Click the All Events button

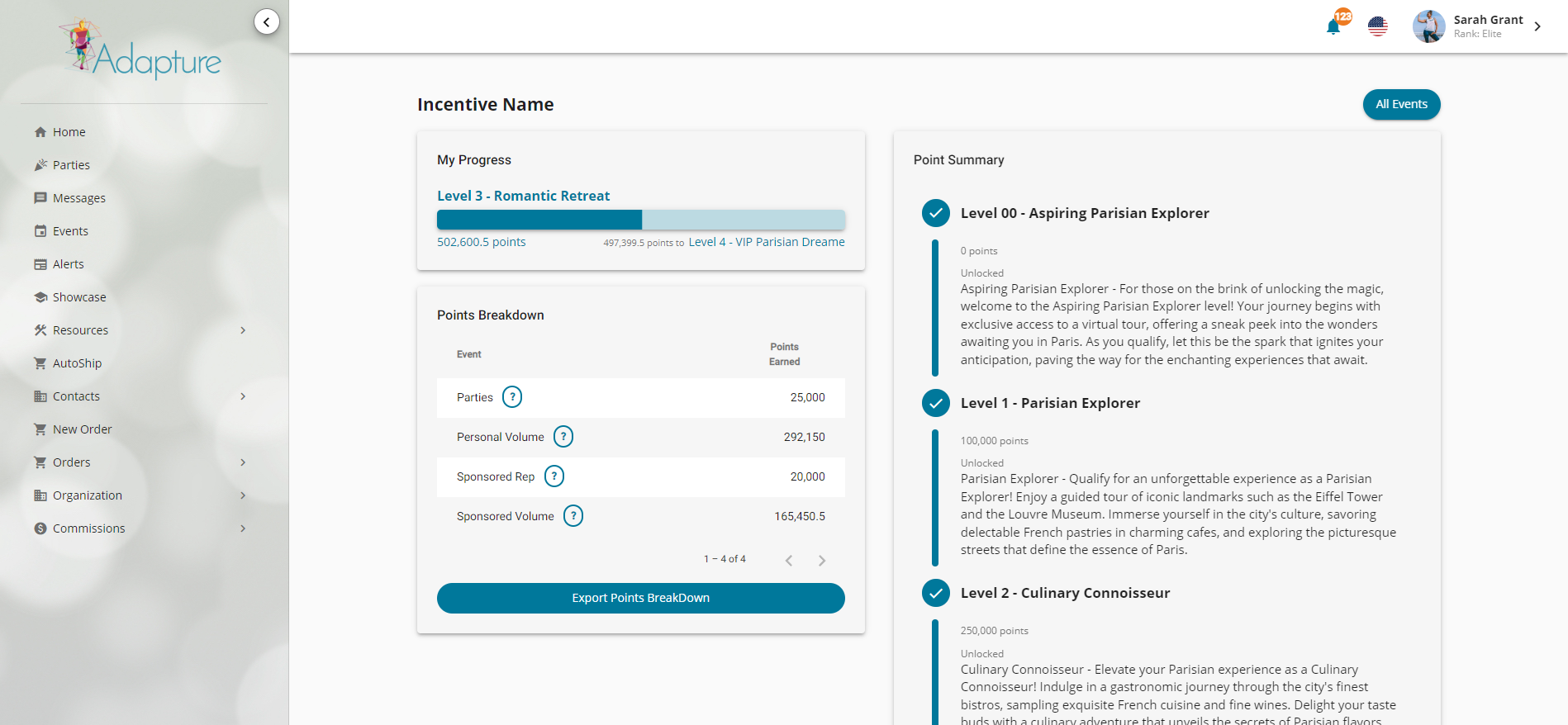pos(1401,104)
